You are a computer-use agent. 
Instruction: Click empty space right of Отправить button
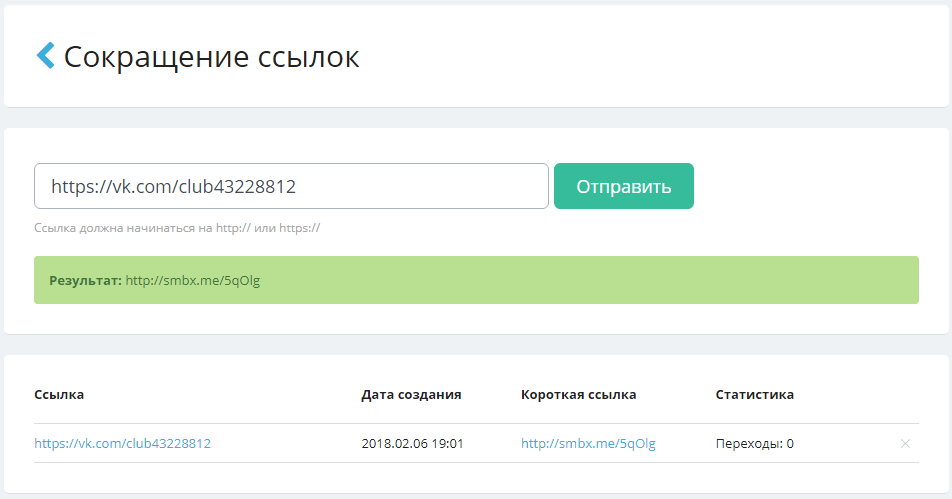tap(810, 187)
